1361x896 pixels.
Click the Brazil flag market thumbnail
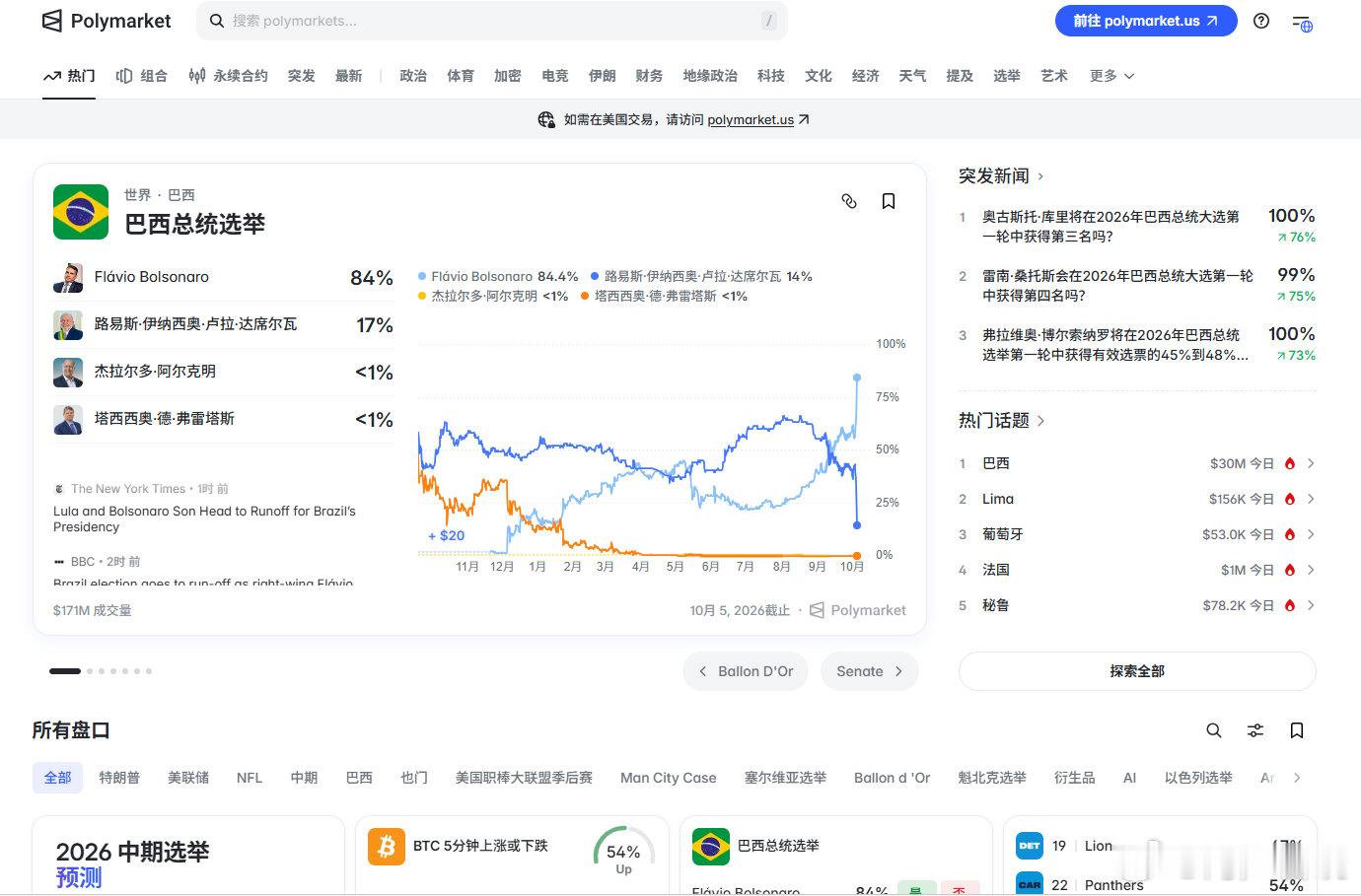pyautogui.click(x=81, y=212)
